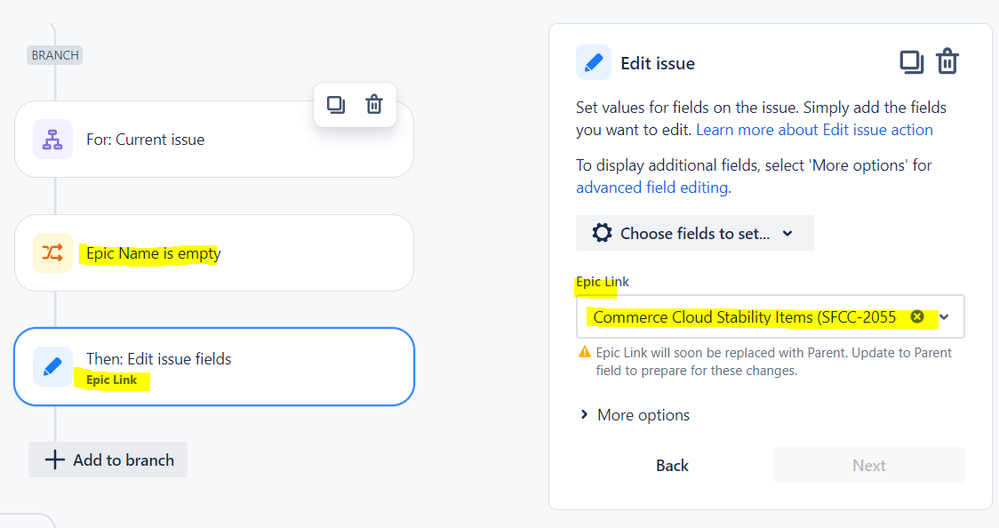
Task: Open Learn more about Edit issue action link
Action: (814, 130)
